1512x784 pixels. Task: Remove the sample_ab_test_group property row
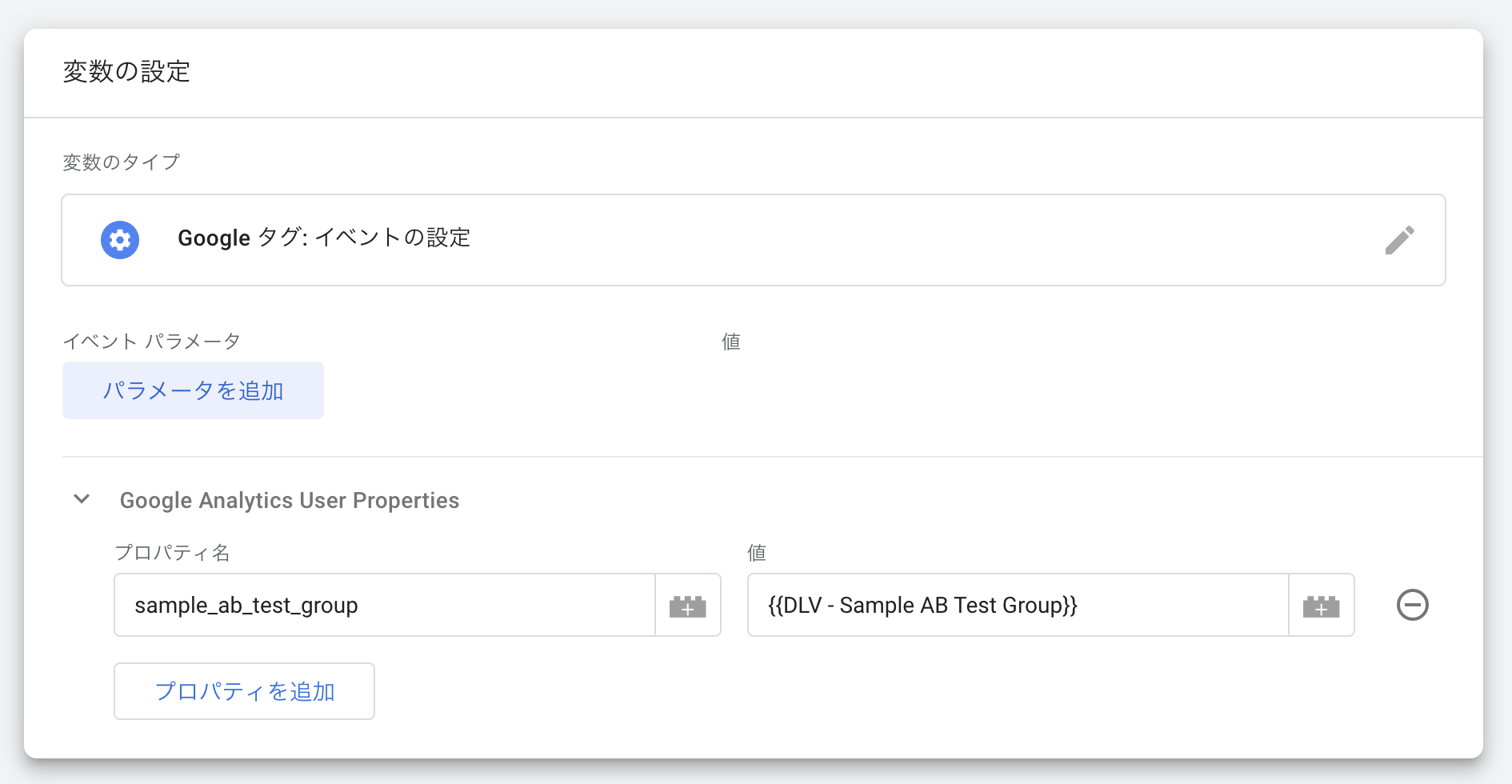click(x=1412, y=605)
